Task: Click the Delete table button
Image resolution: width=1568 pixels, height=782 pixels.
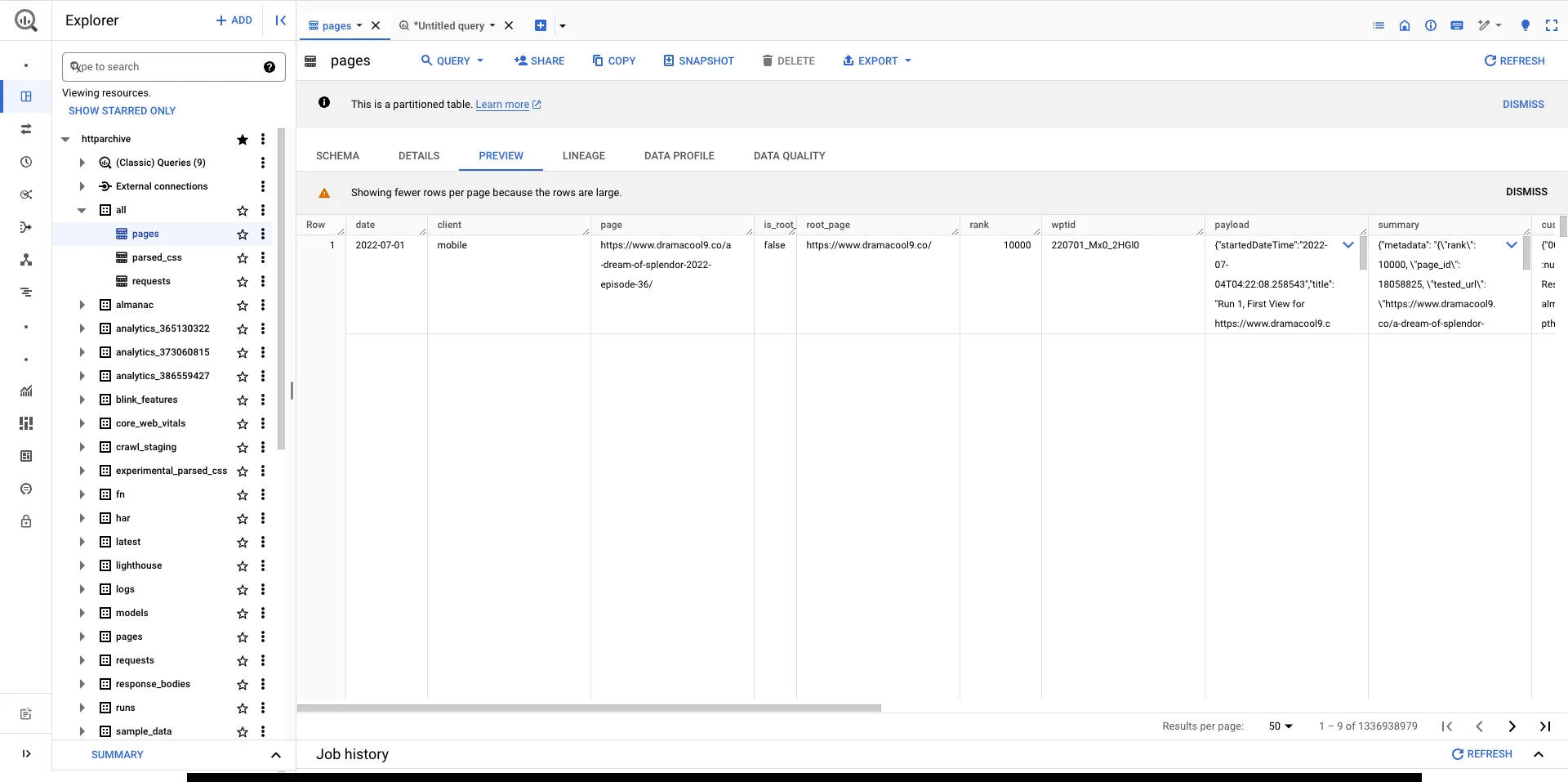Action: point(788,61)
